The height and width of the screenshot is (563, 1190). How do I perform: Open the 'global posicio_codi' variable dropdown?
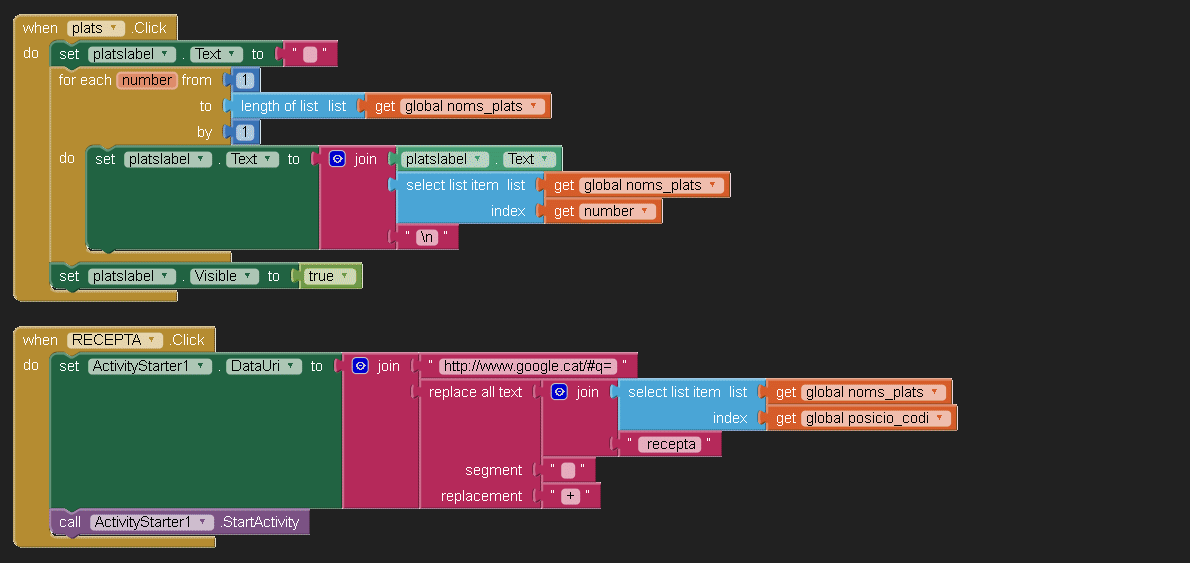874,418
